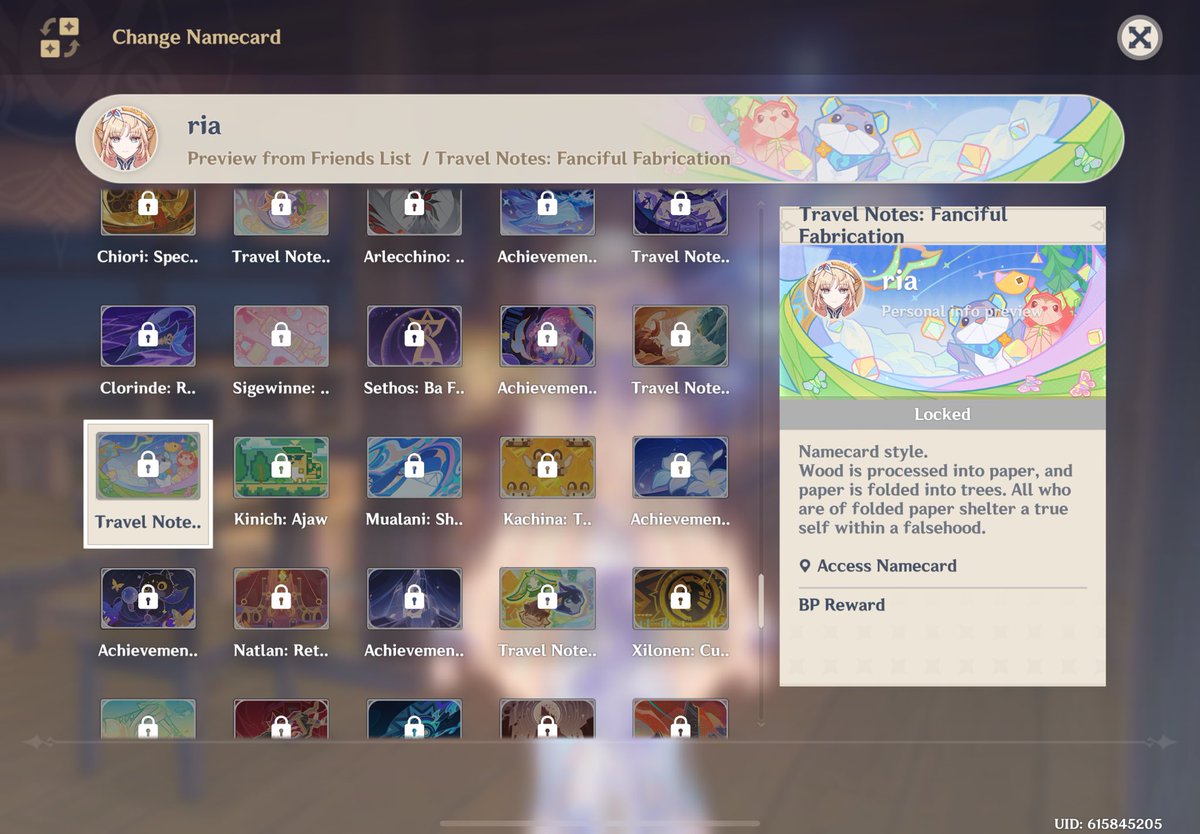Select the Xilonen: Cu.. namecard

[680, 614]
